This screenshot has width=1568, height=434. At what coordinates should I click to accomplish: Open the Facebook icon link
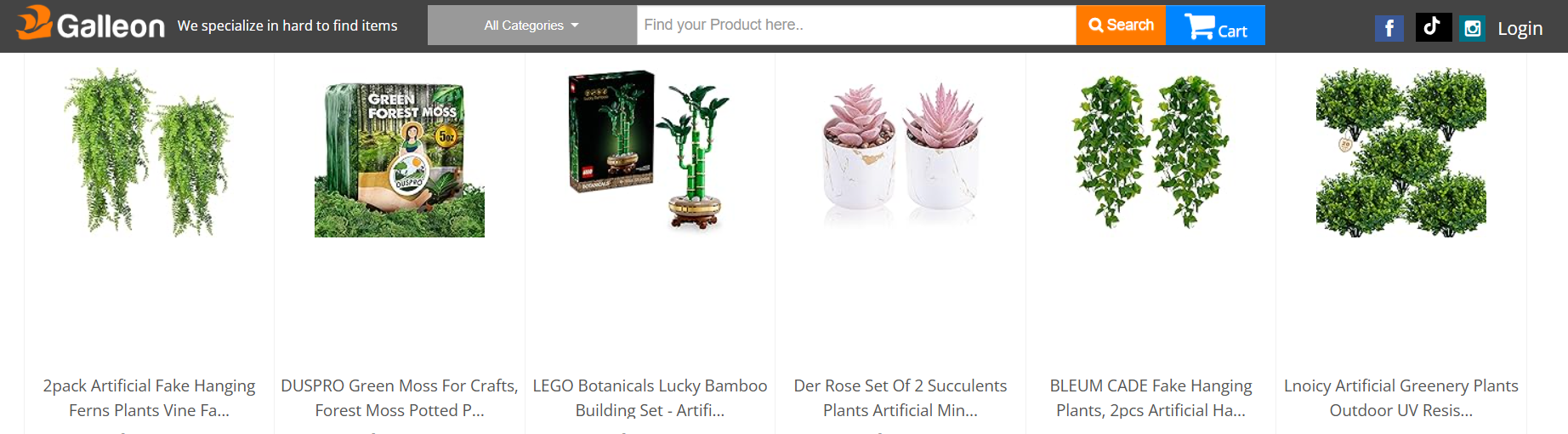[1389, 28]
